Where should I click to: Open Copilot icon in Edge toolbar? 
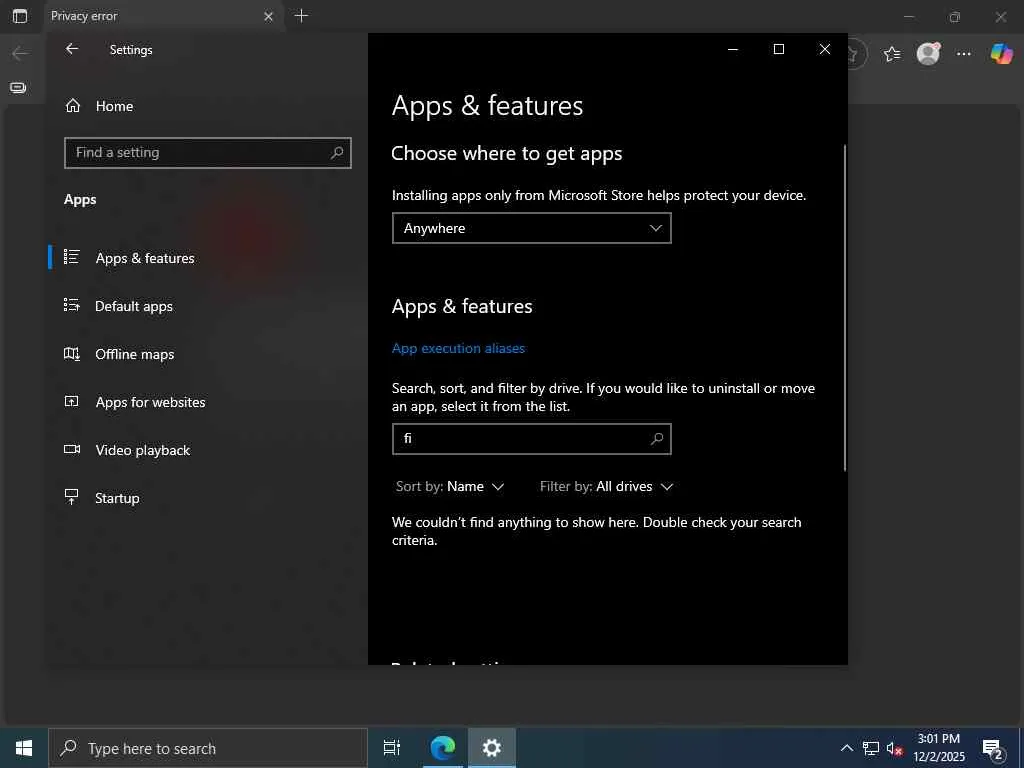click(x=1001, y=54)
